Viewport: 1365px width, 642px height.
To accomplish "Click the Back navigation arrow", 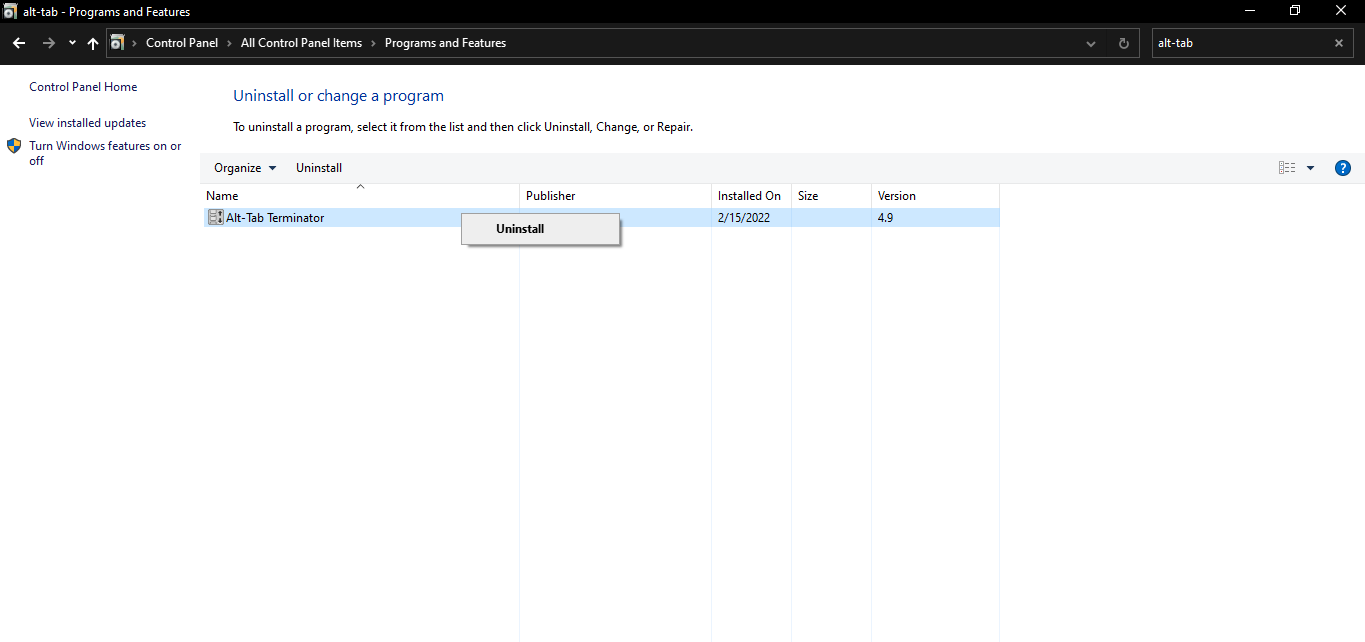I will pyautogui.click(x=19, y=43).
